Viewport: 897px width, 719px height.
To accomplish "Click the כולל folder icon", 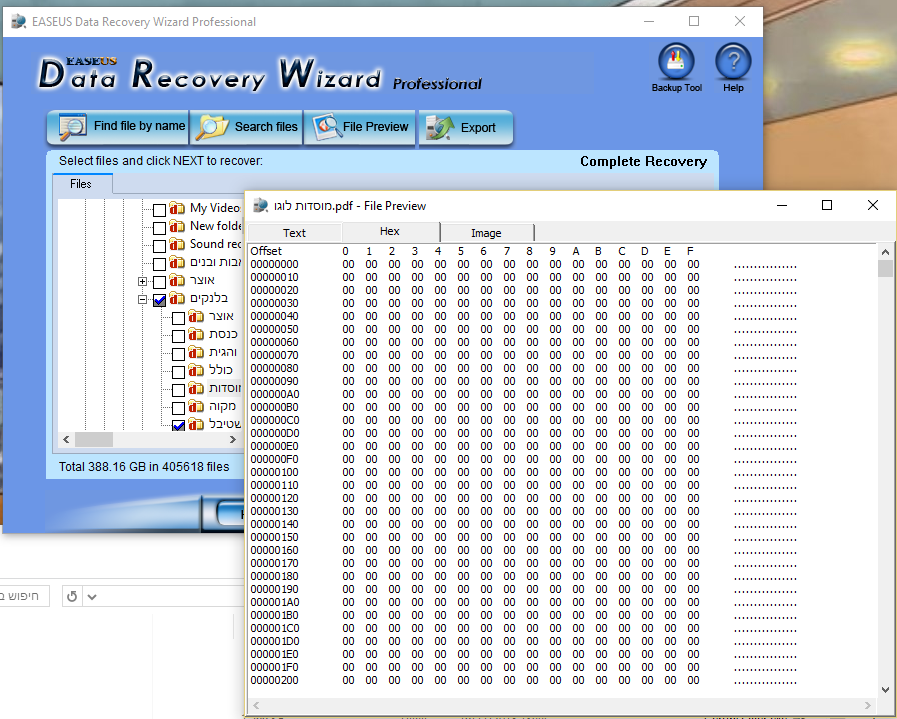I will (x=196, y=370).
